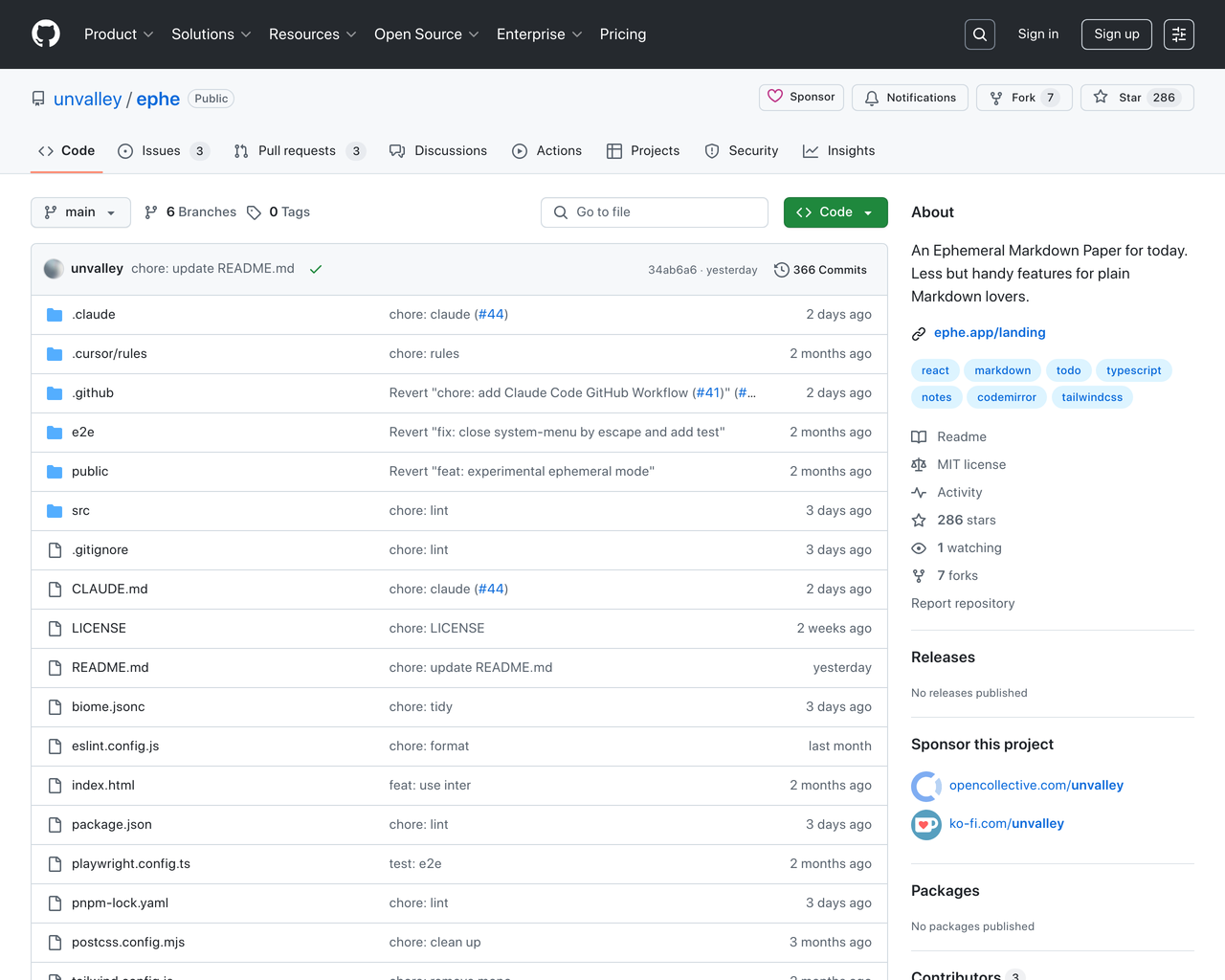This screenshot has height=980, width=1225.
Task: Click the tags icon next to 0 Tags
Action: (x=254, y=212)
